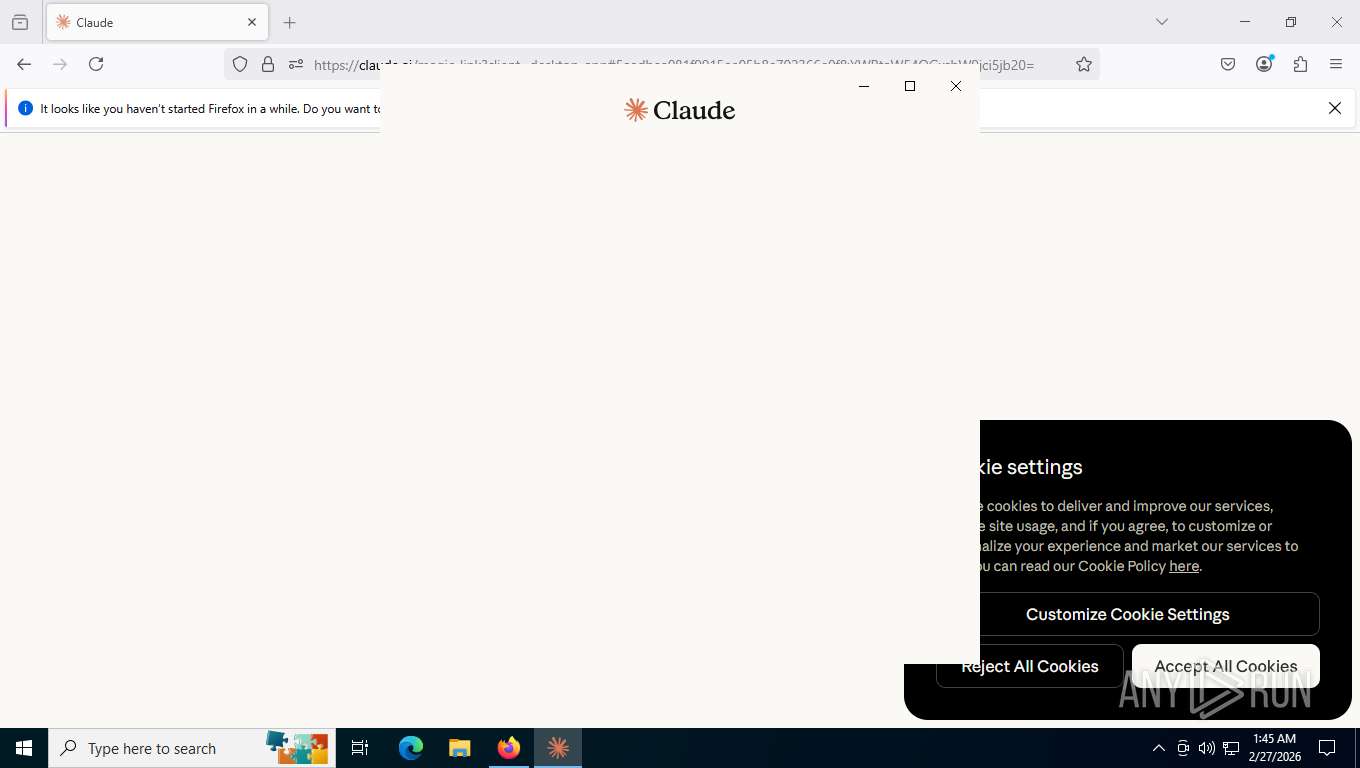Switch to Firefox taskbar icon
This screenshot has width=1360, height=768.
(x=509, y=748)
